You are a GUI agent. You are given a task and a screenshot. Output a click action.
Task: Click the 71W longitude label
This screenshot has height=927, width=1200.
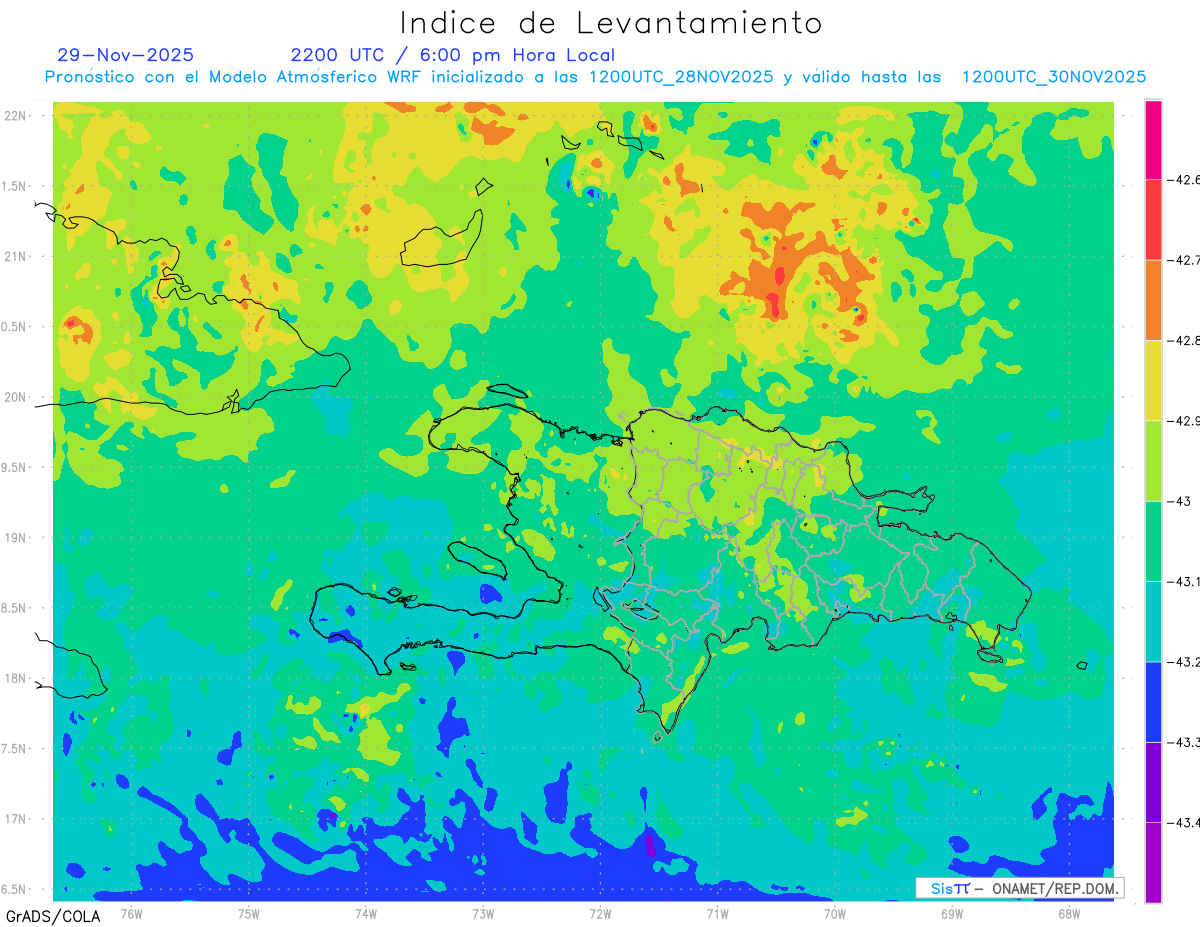[717, 913]
